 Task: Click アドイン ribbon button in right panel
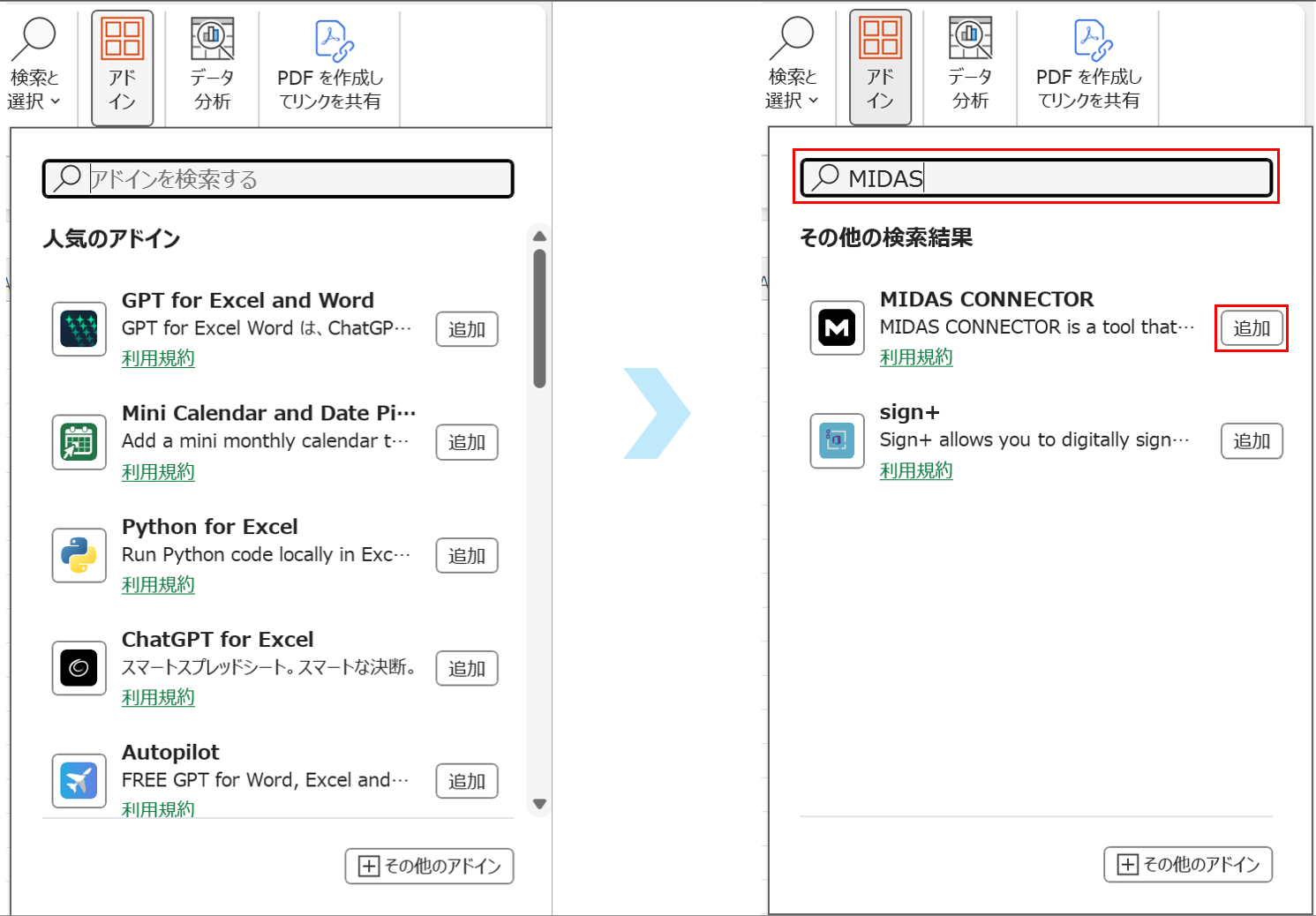click(x=880, y=67)
